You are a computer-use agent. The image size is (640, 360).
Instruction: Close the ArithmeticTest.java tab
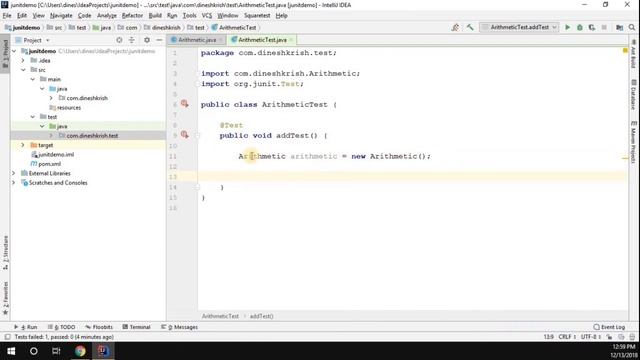click(291, 40)
